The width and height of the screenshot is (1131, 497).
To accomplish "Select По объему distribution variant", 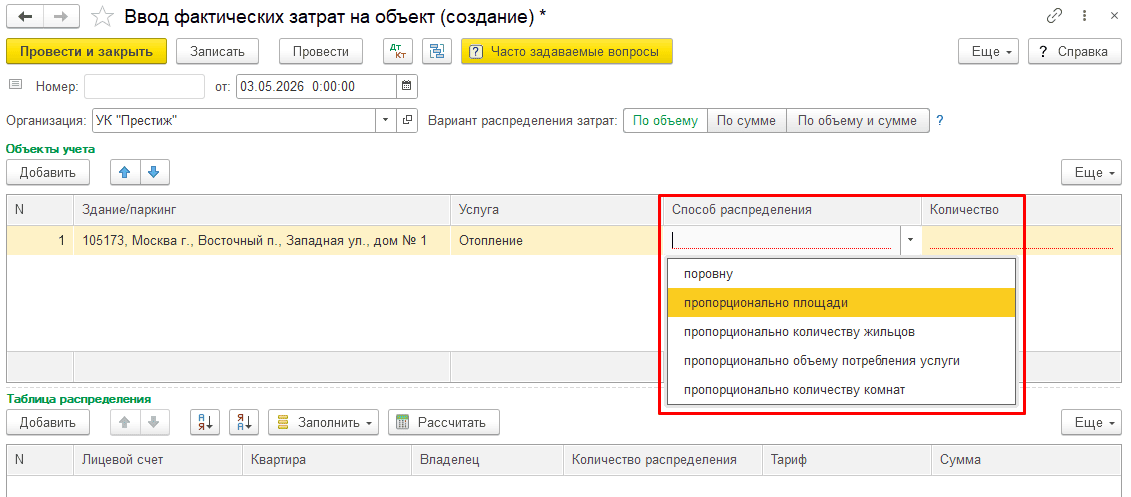I will click(665, 120).
